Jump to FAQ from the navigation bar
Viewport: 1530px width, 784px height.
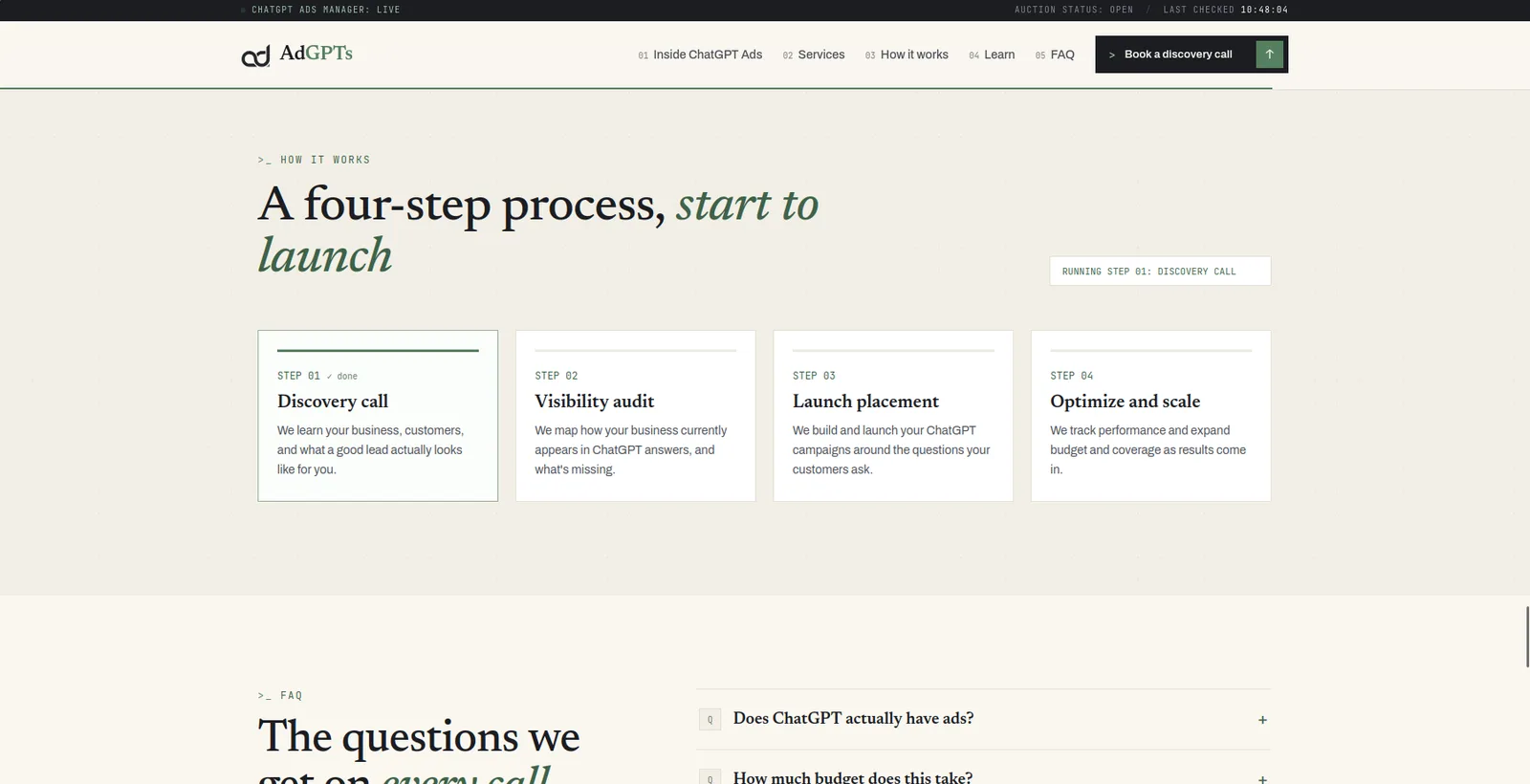pos(1055,54)
